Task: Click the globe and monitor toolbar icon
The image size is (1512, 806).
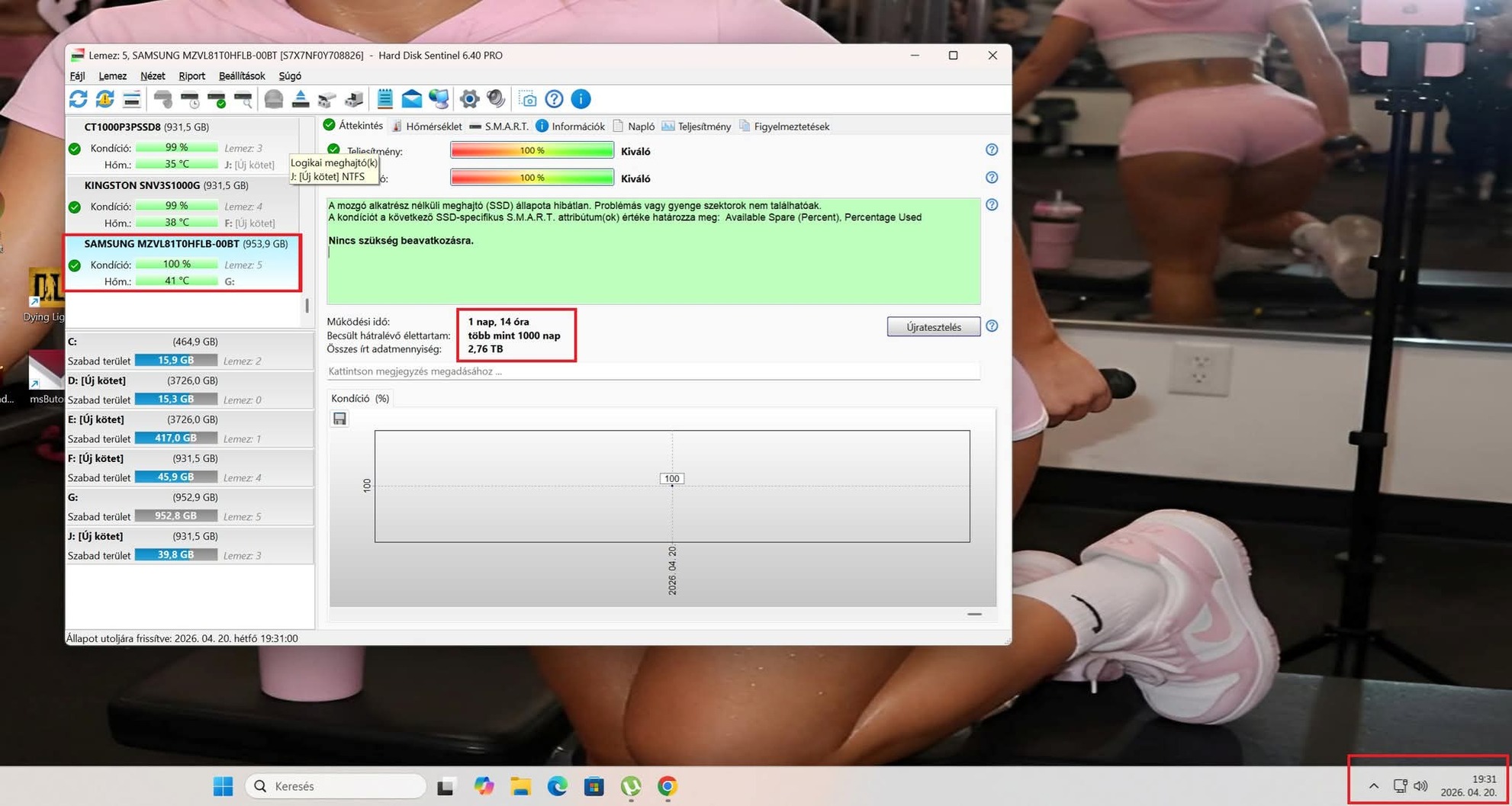Action: (x=439, y=99)
